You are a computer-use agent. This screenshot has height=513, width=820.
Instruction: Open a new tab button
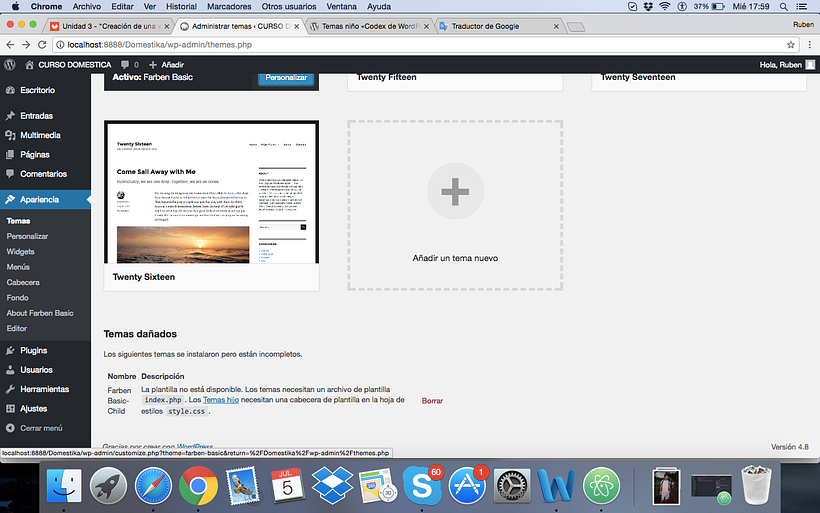(576, 27)
